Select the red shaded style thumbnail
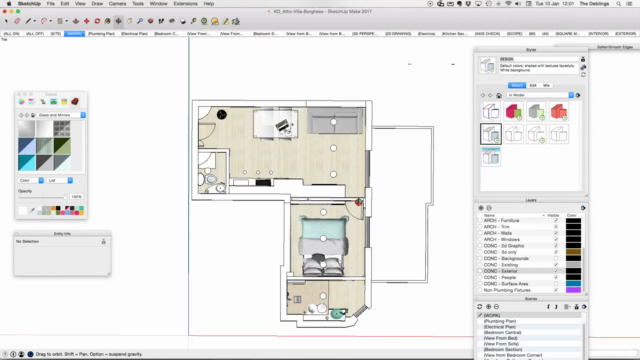Image resolution: width=640 pixels, height=360 pixels. [x=559, y=111]
